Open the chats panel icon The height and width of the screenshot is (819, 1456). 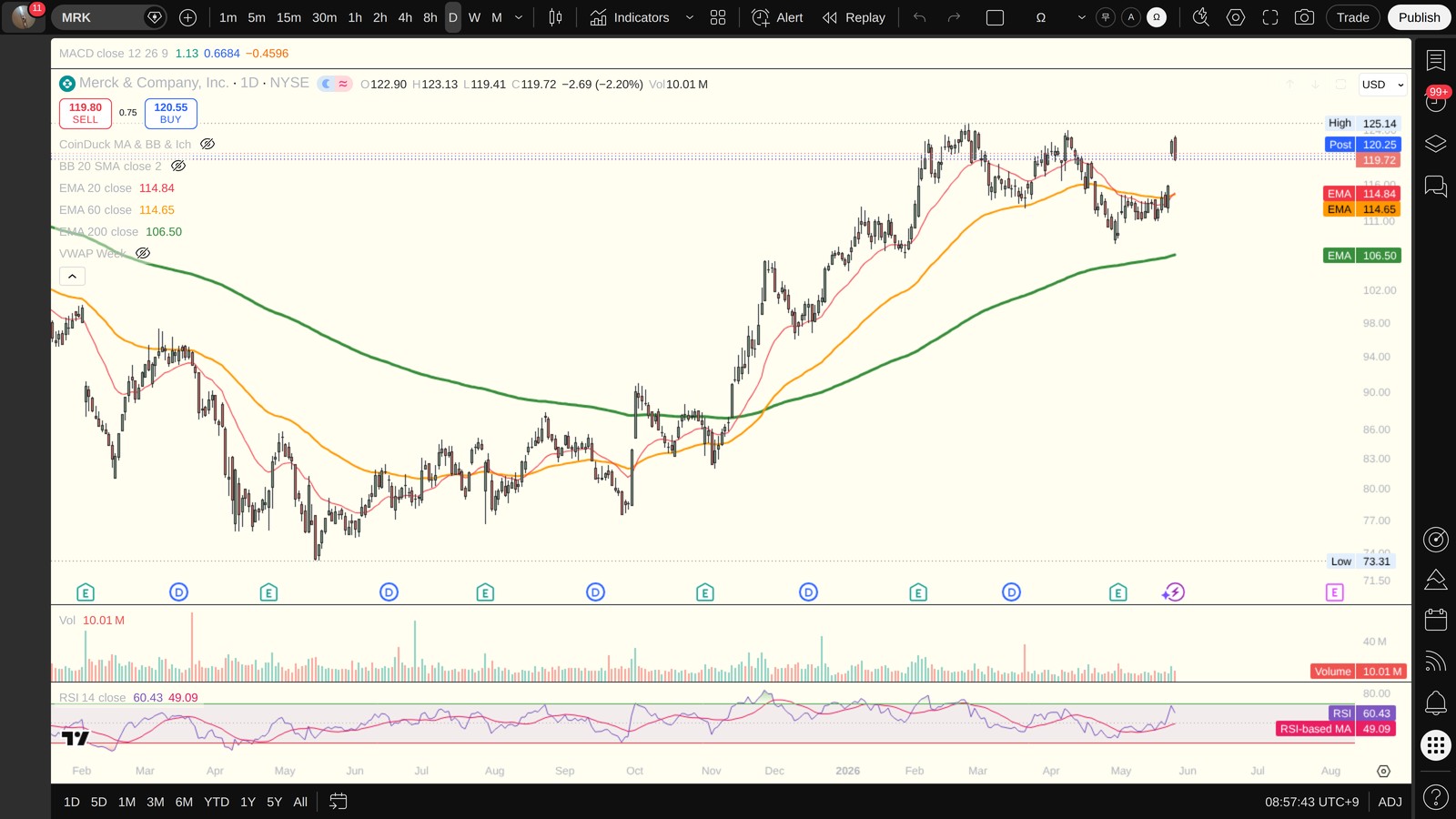tap(1436, 187)
